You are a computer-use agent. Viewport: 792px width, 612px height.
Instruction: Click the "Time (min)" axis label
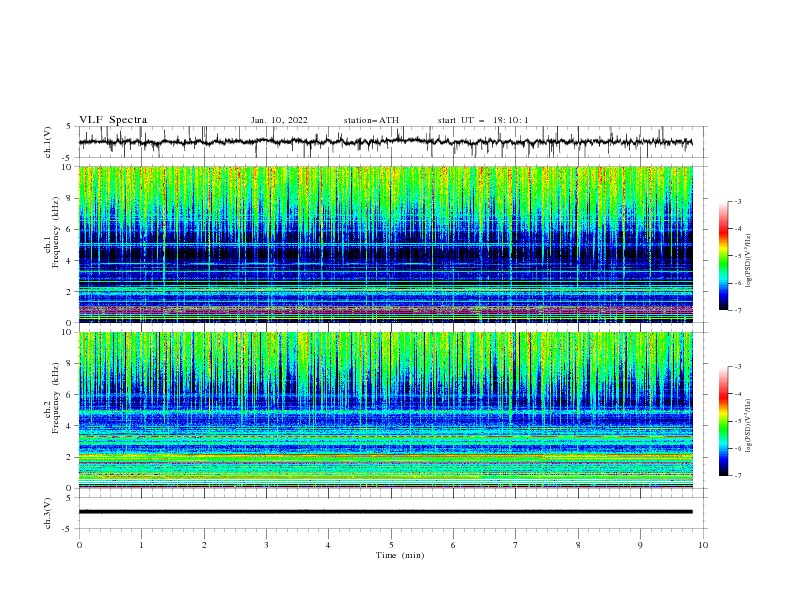tap(400, 555)
